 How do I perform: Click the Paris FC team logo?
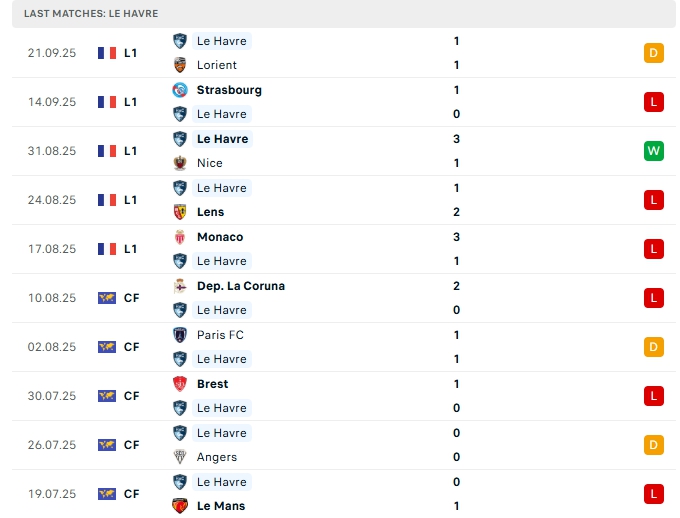(180, 335)
